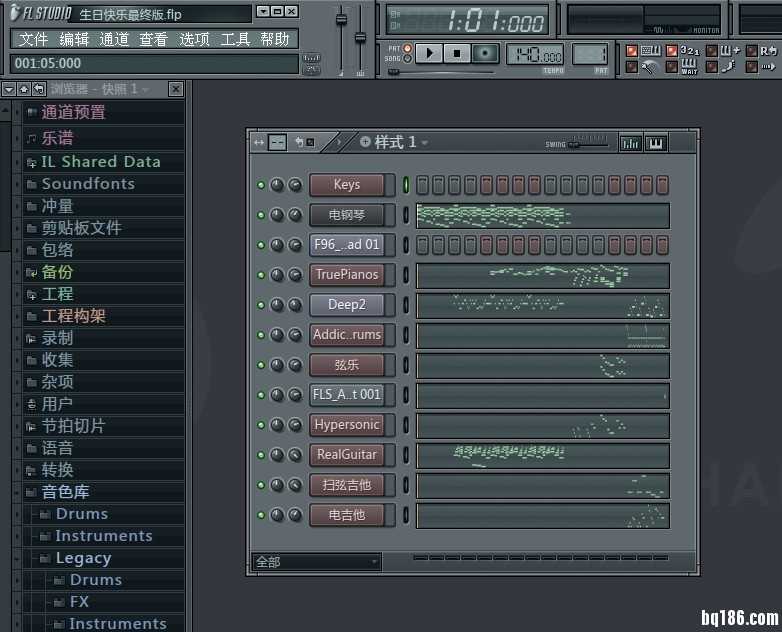
Task: Toggle blend recording icon
Action: (730, 50)
